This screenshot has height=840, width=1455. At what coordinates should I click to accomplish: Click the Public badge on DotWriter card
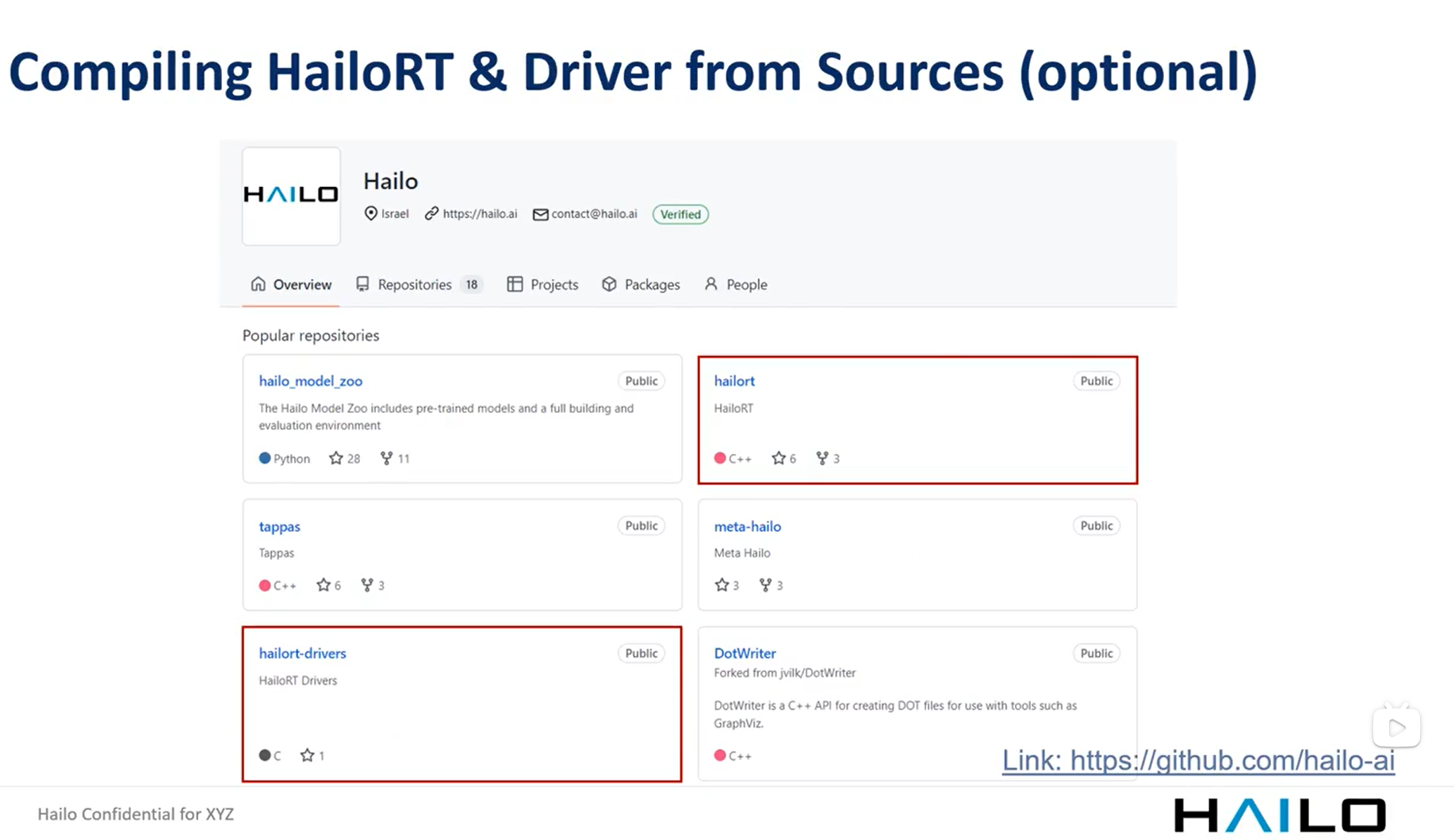coord(1097,653)
